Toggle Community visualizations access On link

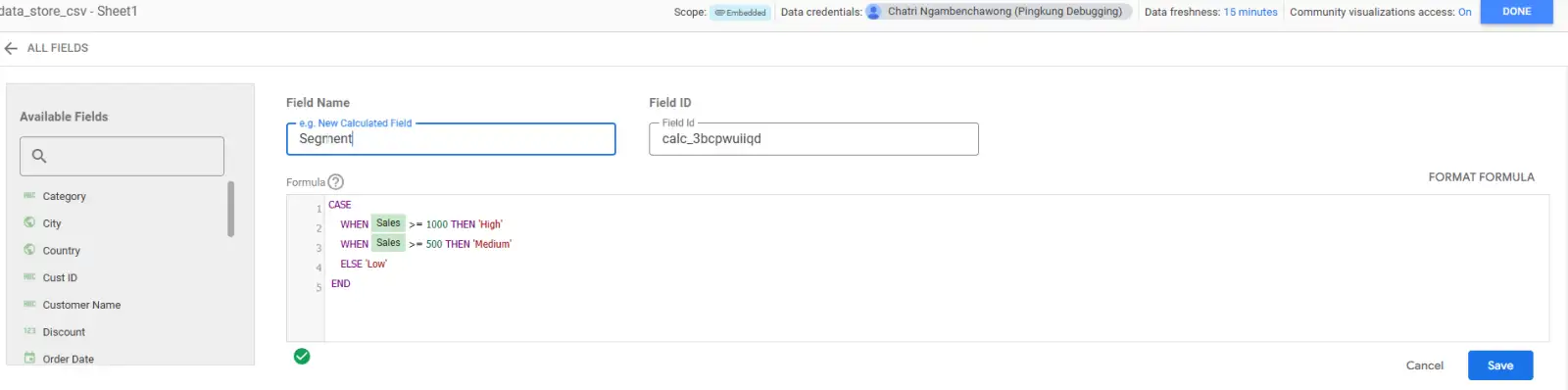(1464, 12)
